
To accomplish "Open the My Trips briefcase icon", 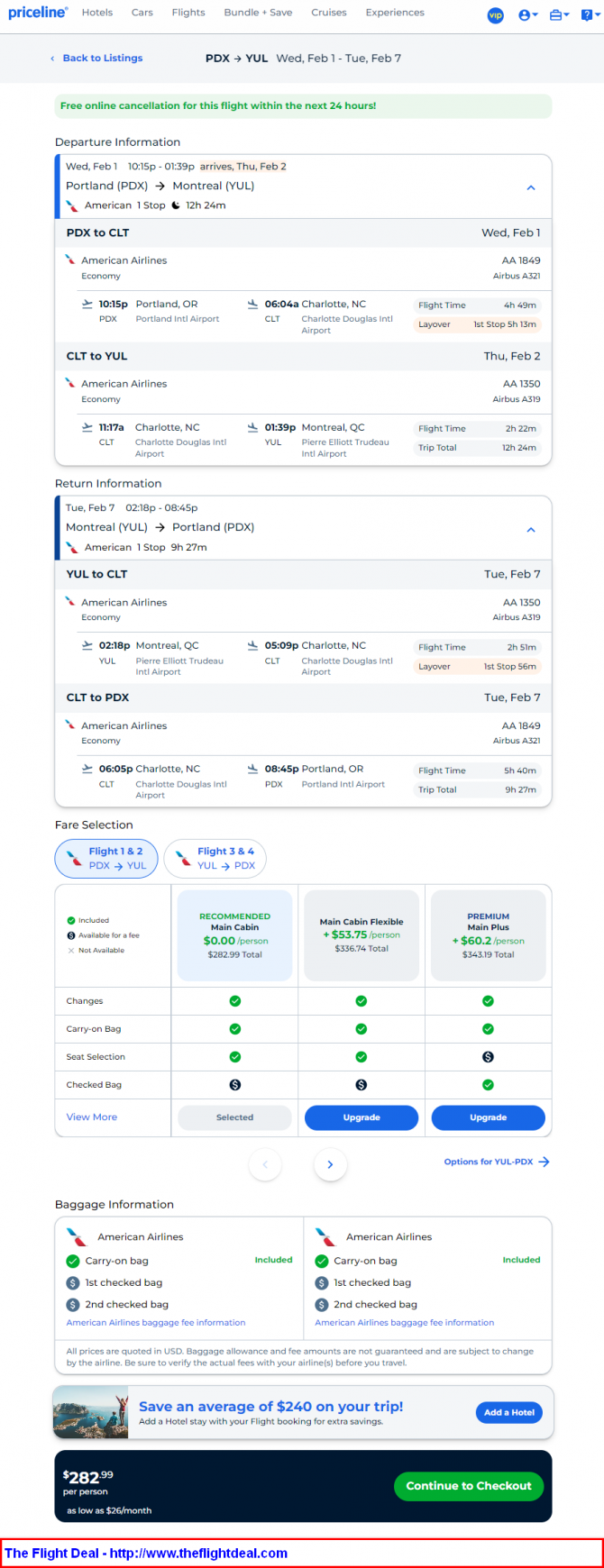I will pyautogui.click(x=559, y=14).
